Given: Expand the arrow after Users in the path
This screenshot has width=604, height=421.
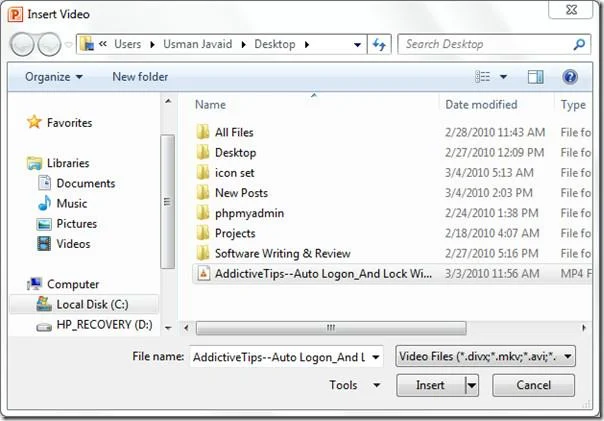Looking at the screenshot, I should (152, 45).
